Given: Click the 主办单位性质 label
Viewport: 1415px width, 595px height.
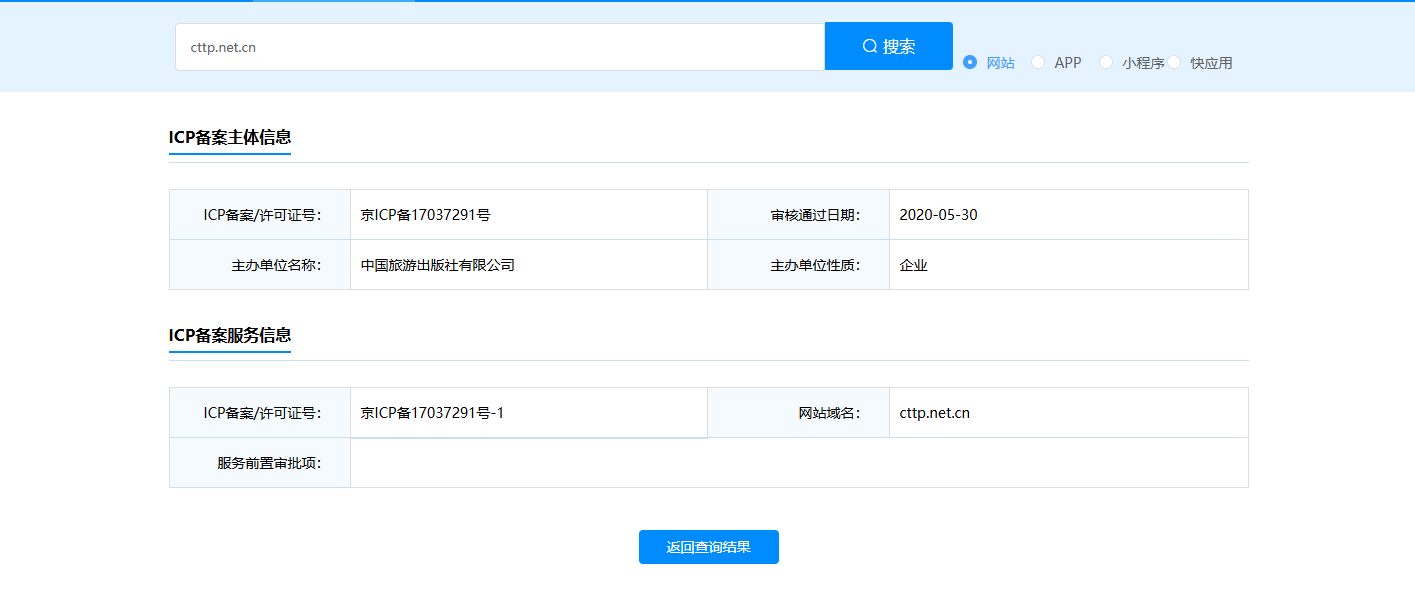Looking at the screenshot, I should coord(815,265).
